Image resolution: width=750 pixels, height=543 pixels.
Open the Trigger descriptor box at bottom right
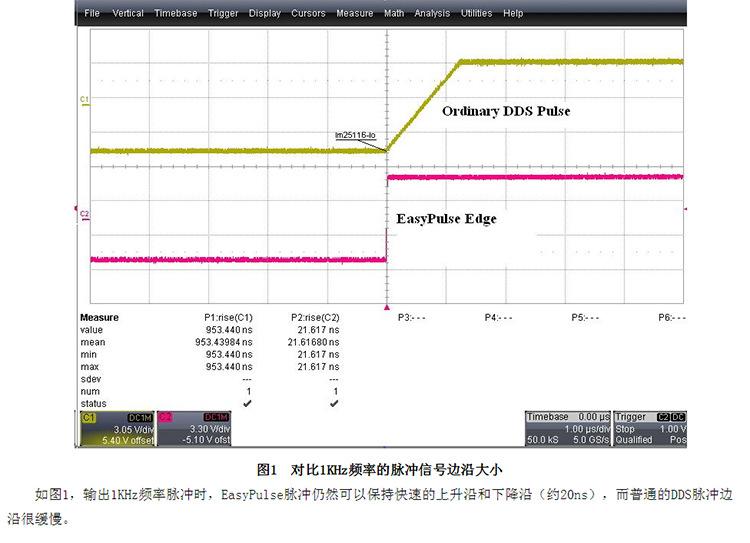648,428
